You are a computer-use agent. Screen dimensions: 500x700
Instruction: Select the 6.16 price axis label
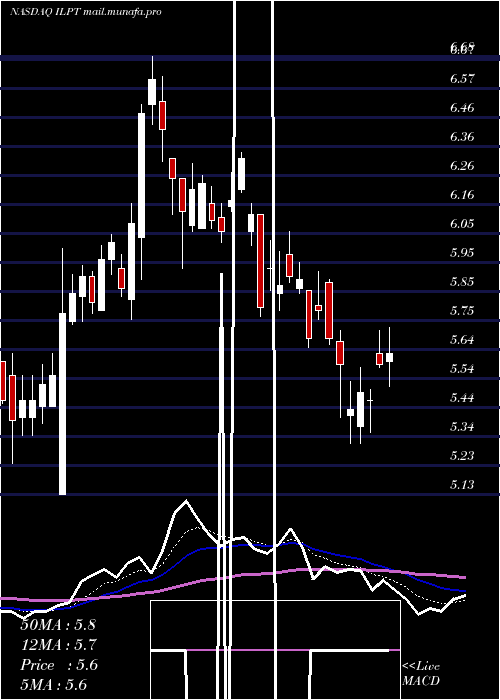[462, 195]
